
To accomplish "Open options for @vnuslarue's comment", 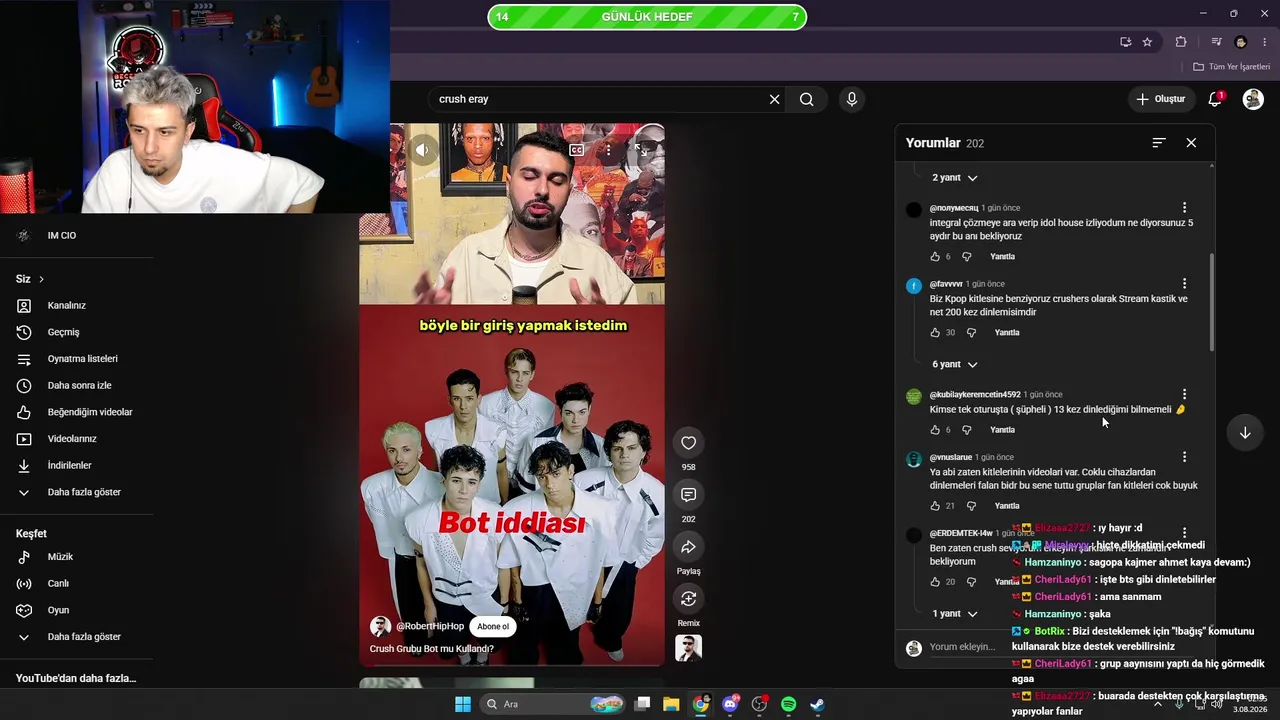I will (1184, 457).
